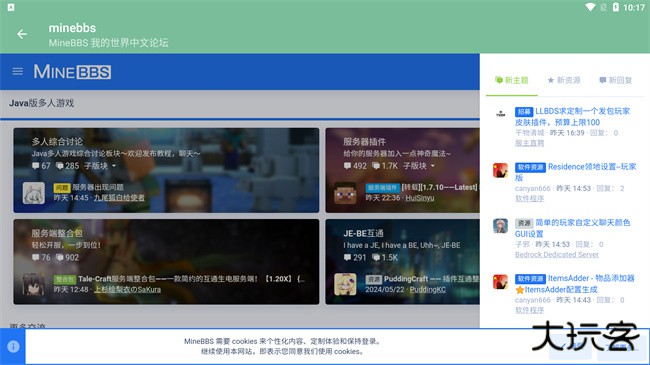Viewport: 650px width, 365px height.
Task: Open the 服务器插件 forum title
Action: click(x=364, y=141)
